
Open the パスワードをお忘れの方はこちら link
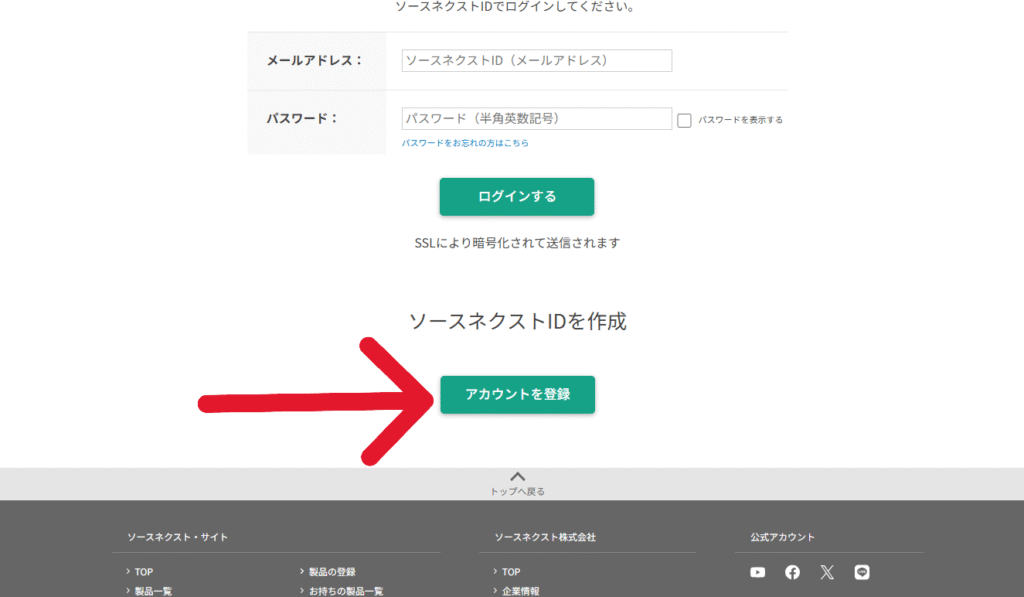tap(465, 143)
